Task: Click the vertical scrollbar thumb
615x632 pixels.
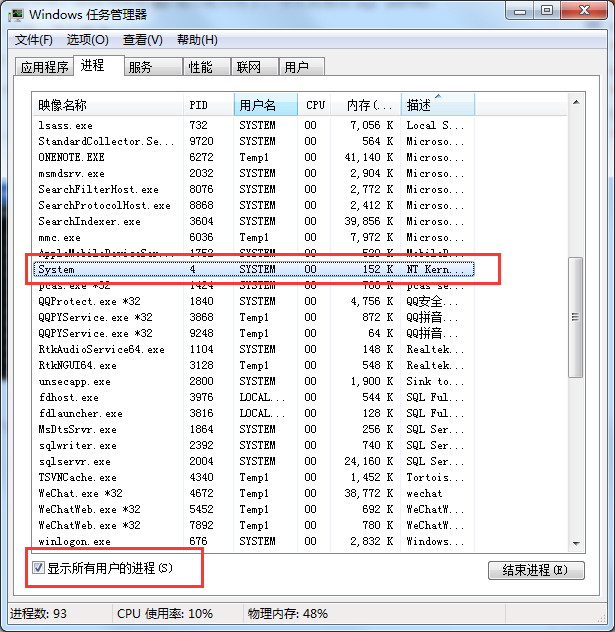Action: click(576, 317)
